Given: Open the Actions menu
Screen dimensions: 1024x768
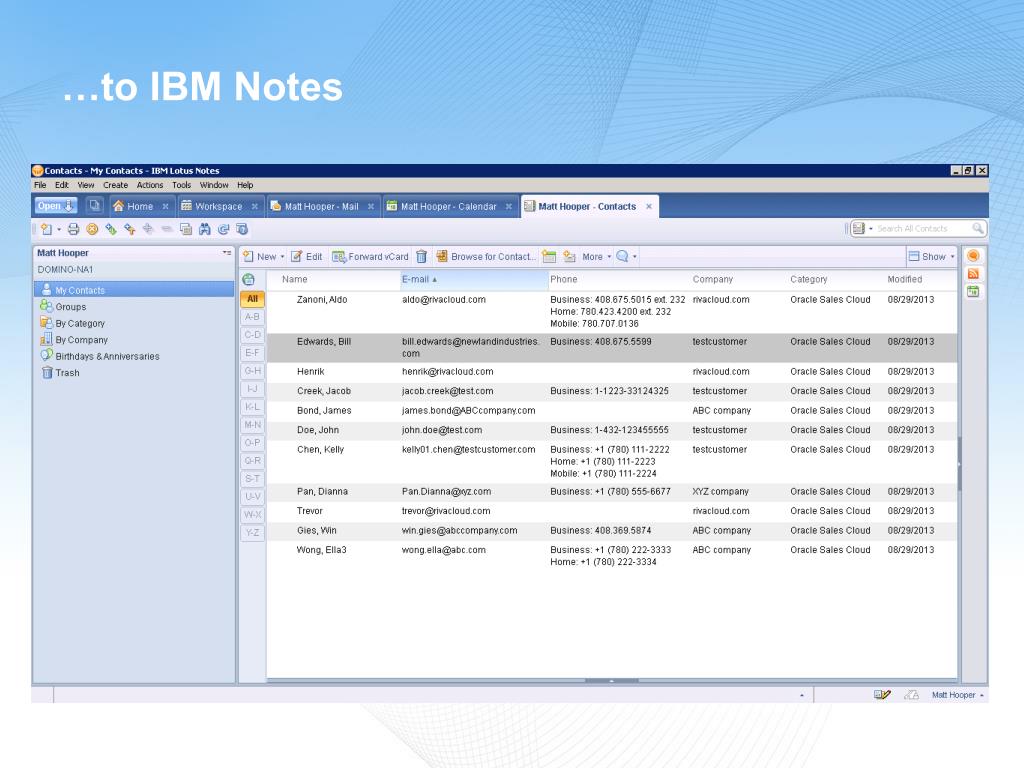Looking at the screenshot, I should click(x=150, y=185).
